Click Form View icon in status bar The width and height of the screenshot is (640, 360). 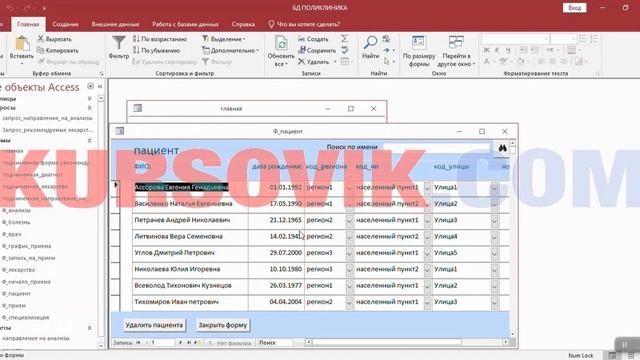(612, 356)
